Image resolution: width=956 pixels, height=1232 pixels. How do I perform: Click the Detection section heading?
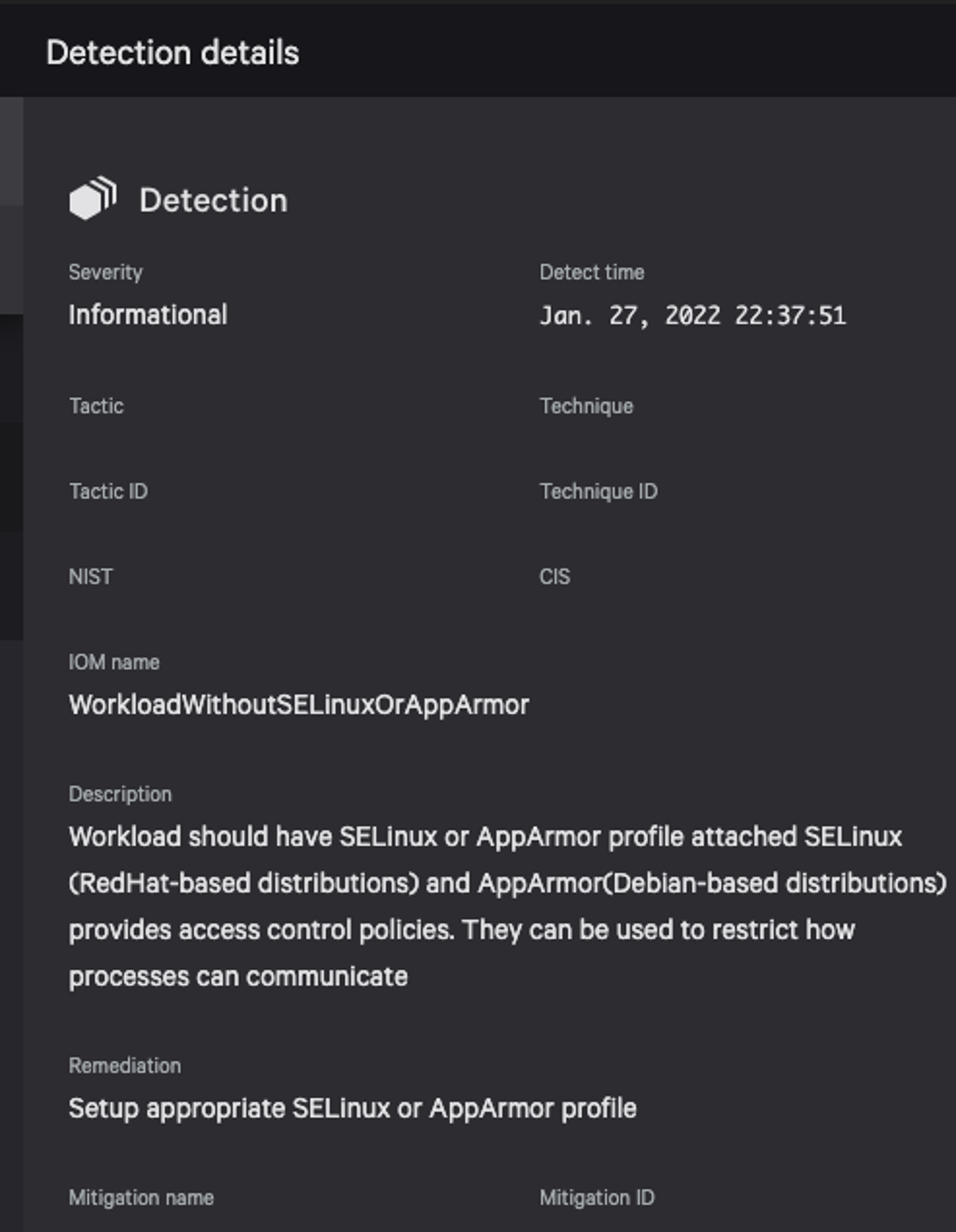click(x=214, y=201)
